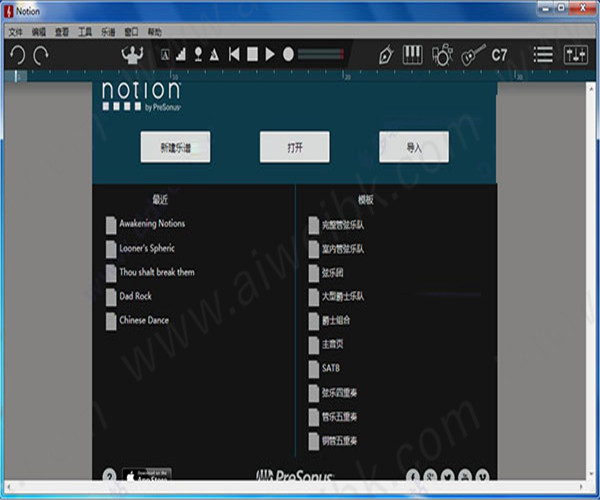Click the microphone real-time record icon

(198, 54)
